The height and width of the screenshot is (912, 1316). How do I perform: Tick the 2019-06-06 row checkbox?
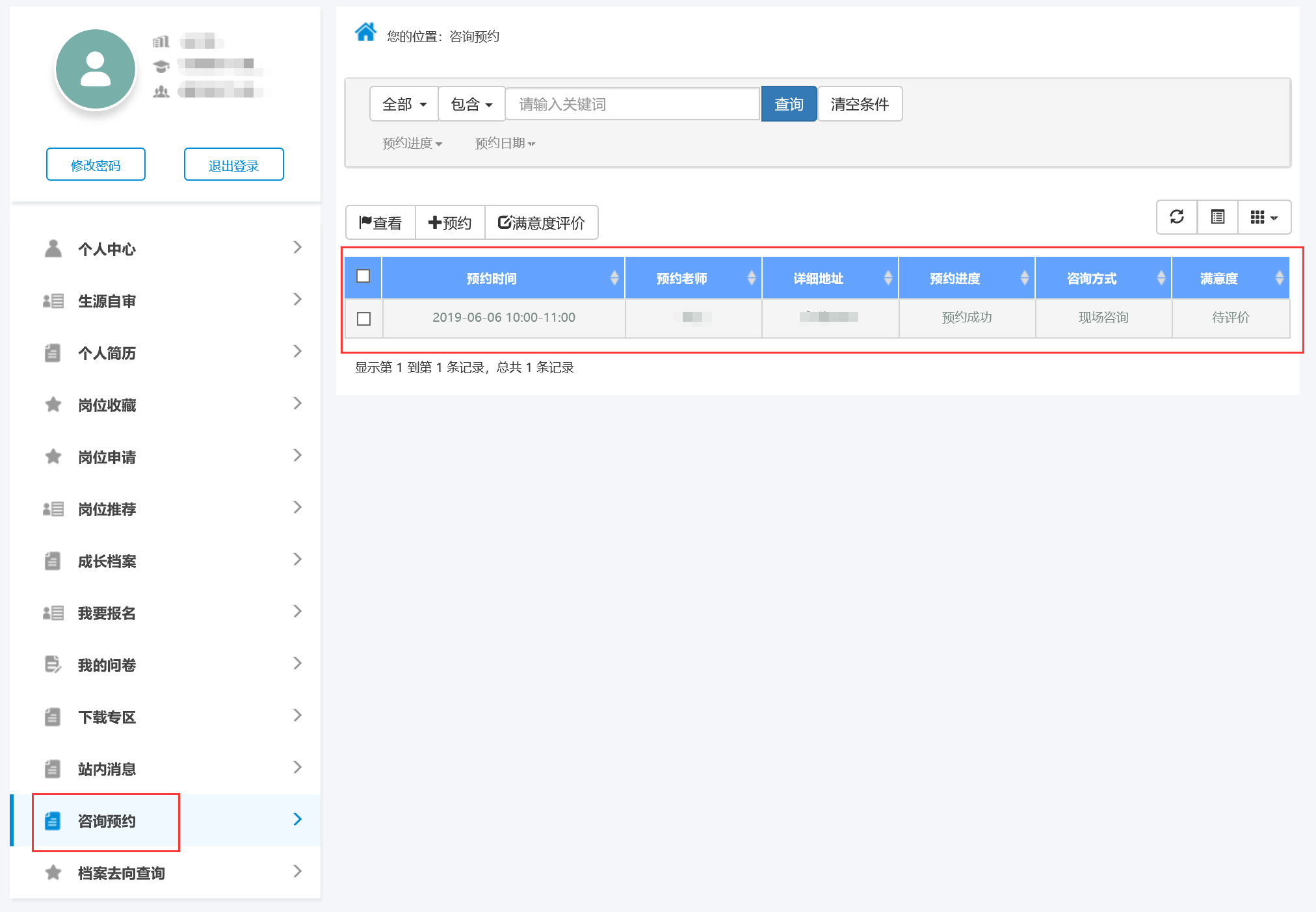coord(364,319)
